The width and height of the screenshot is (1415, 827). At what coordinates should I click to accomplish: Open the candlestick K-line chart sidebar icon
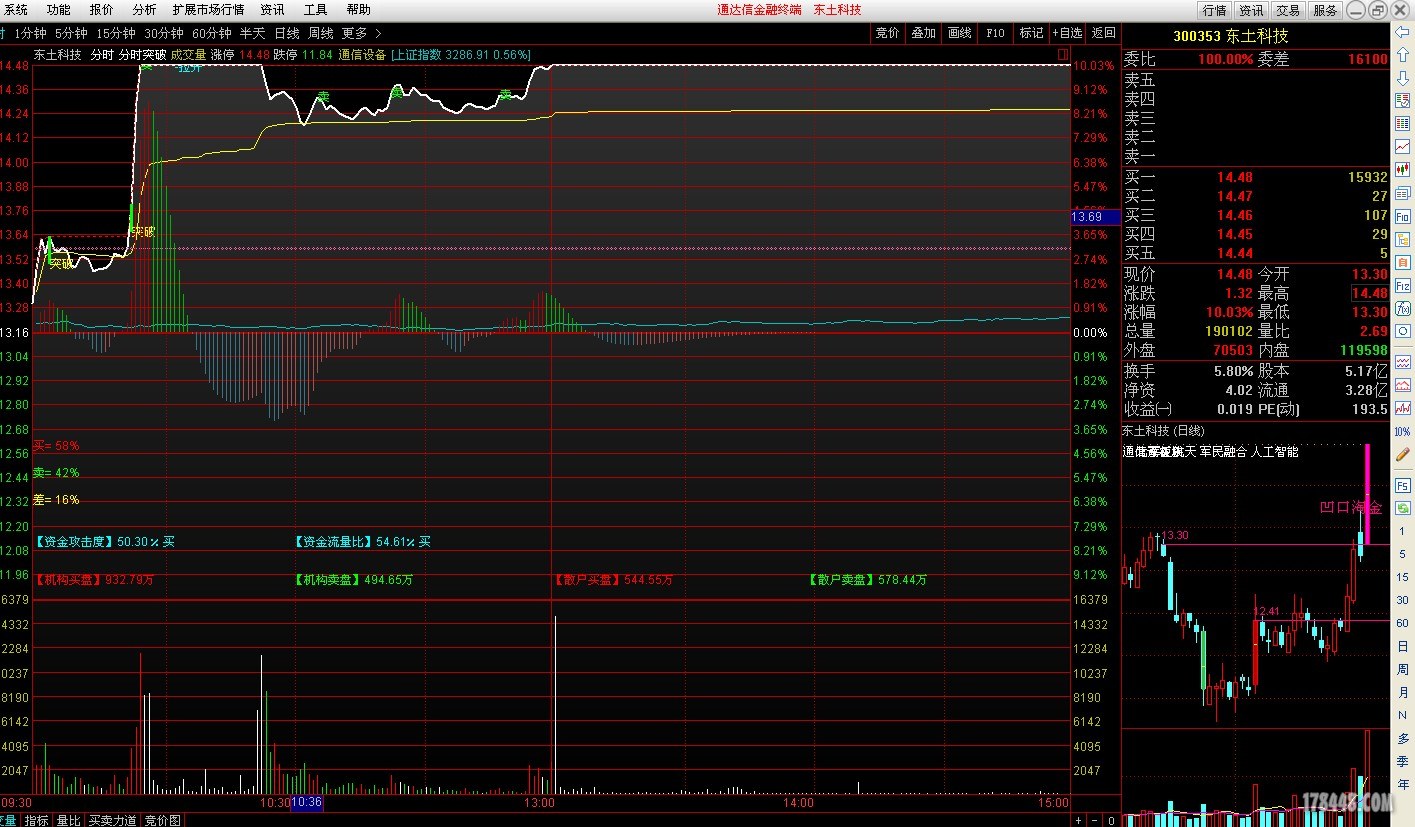(1403, 168)
